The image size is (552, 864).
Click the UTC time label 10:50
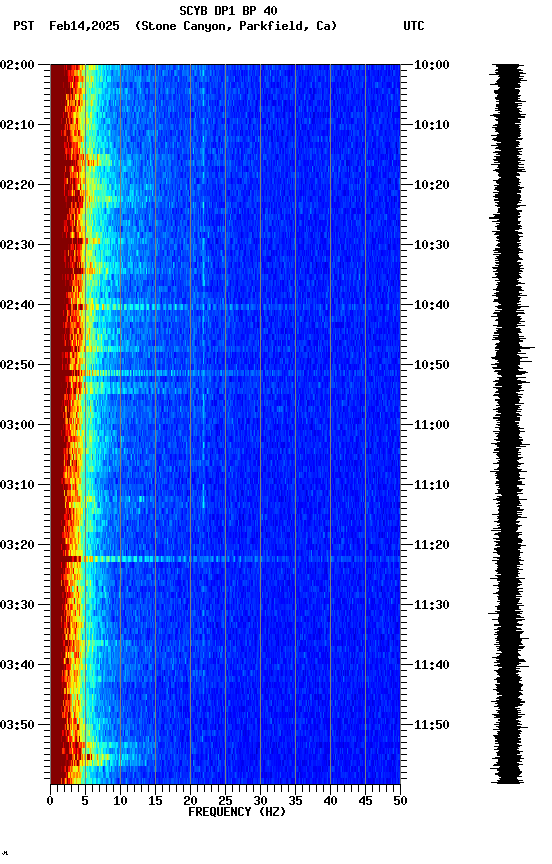[431, 365]
